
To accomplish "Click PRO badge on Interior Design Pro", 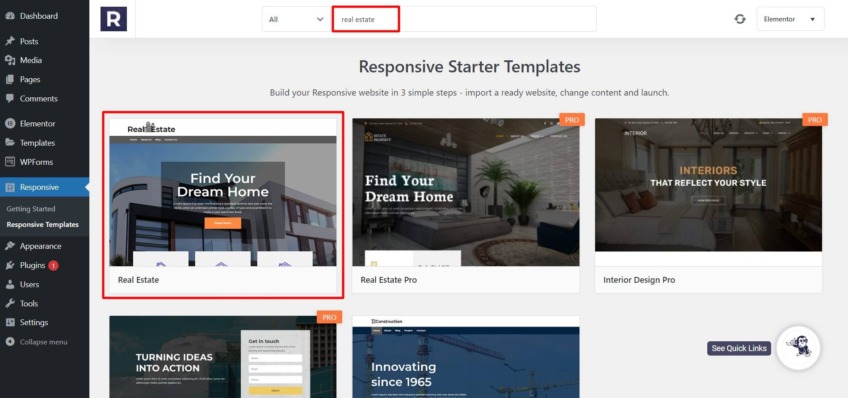I will point(814,120).
